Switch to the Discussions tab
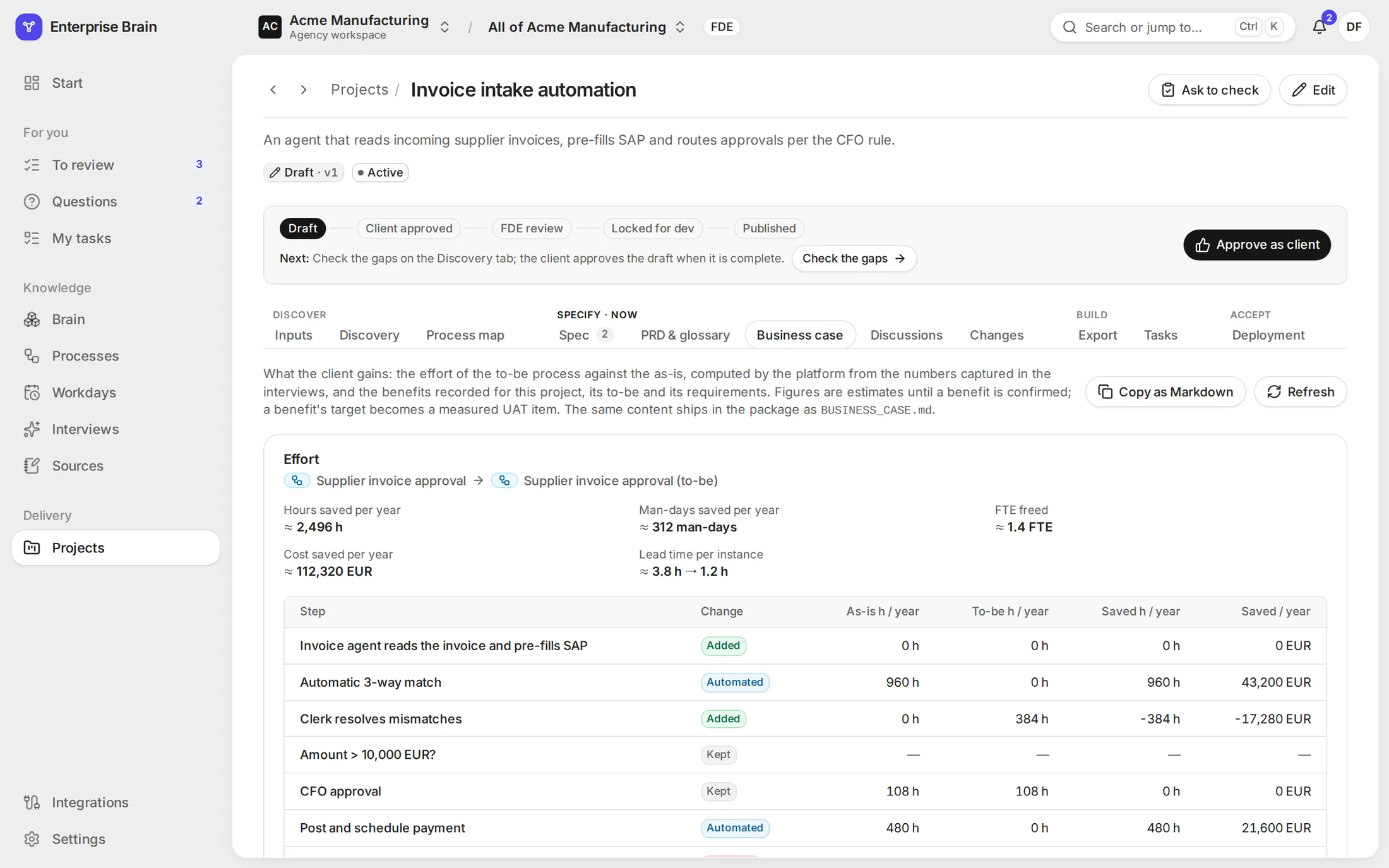This screenshot has width=1389, height=868. click(x=907, y=335)
